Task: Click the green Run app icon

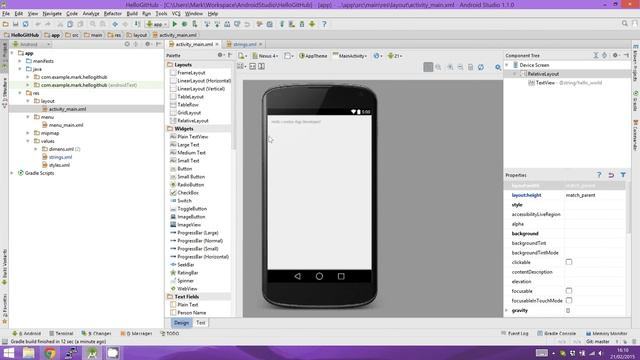Action: tap(174, 24)
